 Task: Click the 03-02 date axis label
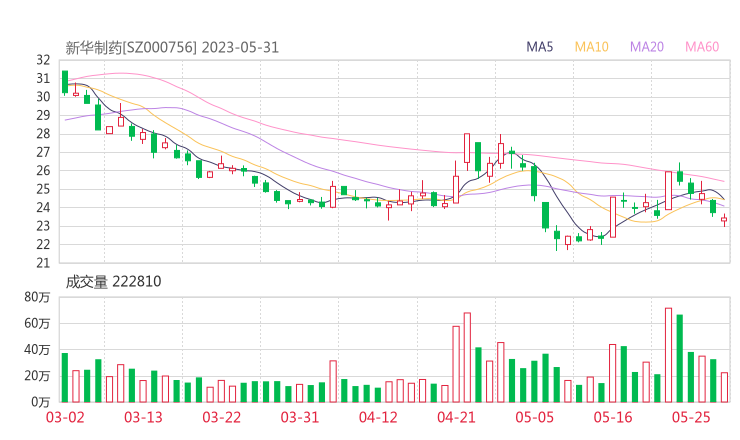point(65,417)
